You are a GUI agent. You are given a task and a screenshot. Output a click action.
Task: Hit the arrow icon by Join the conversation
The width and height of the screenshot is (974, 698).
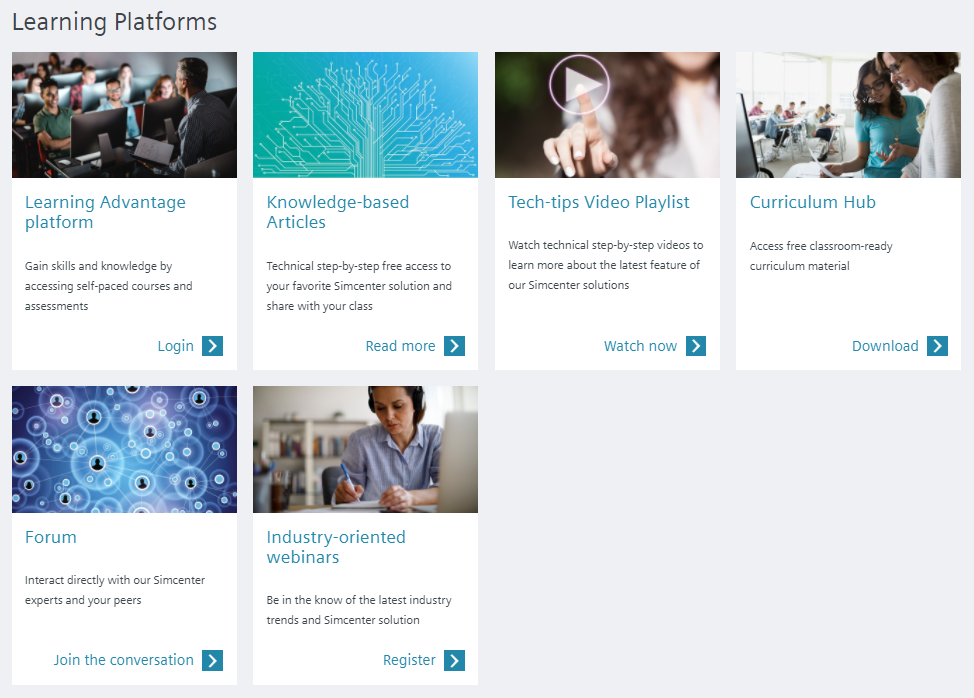[x=212, y=660]
